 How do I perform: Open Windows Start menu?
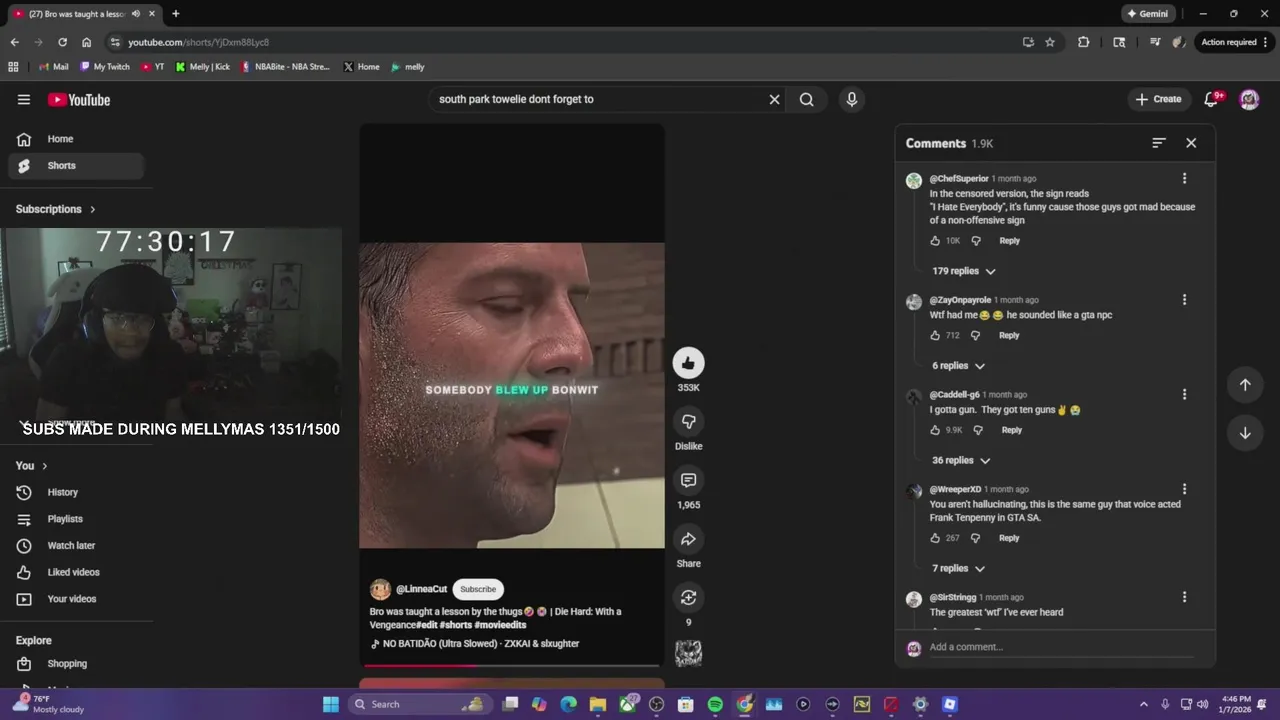(x=331, y=704)
